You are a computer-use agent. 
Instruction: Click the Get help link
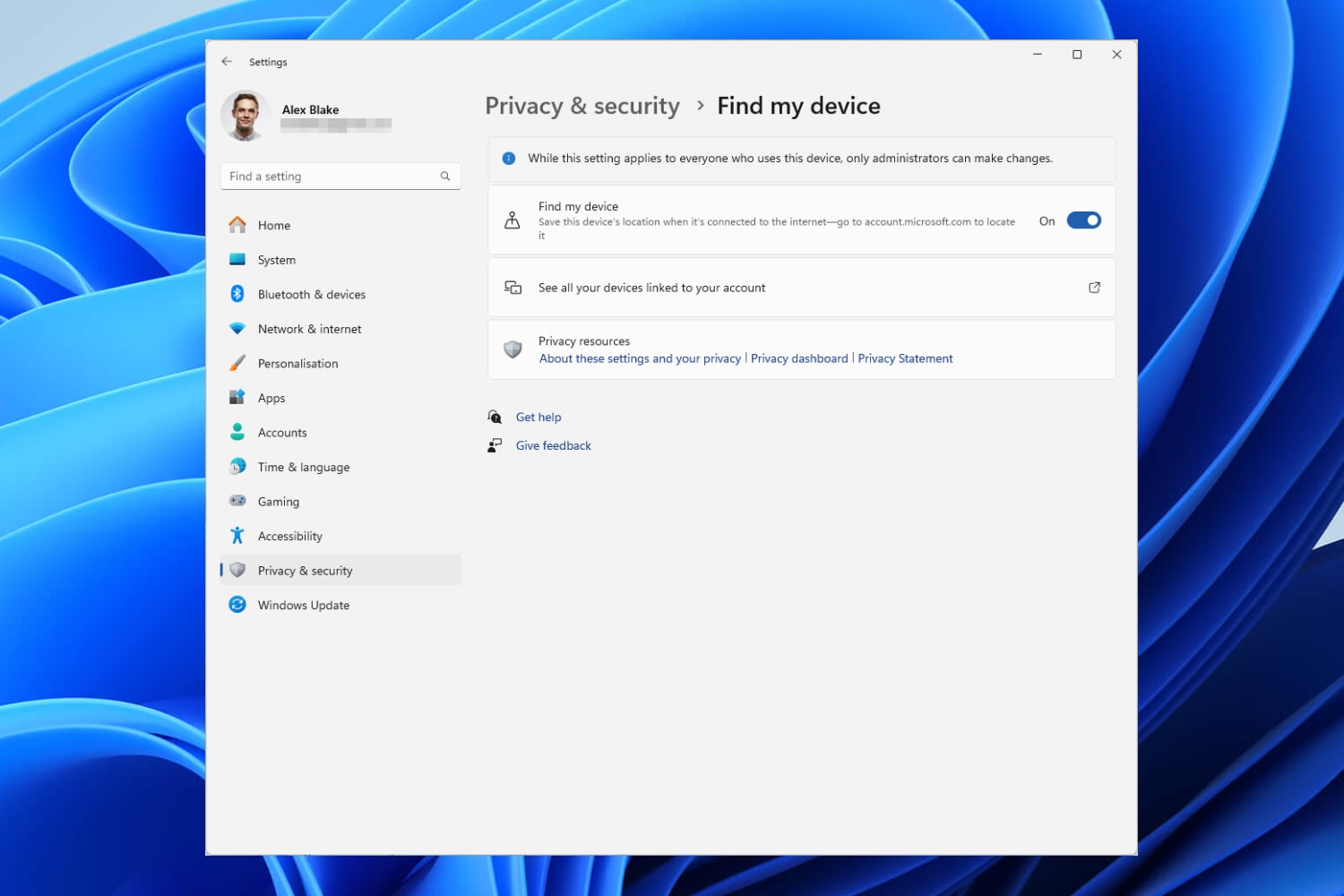pyautogui.click(x=538, y=417)
